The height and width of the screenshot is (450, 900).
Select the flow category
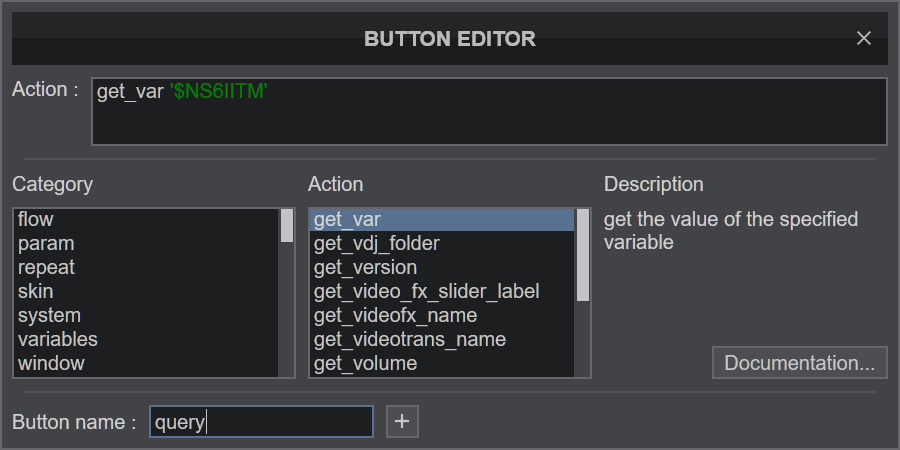click(146, 219)
